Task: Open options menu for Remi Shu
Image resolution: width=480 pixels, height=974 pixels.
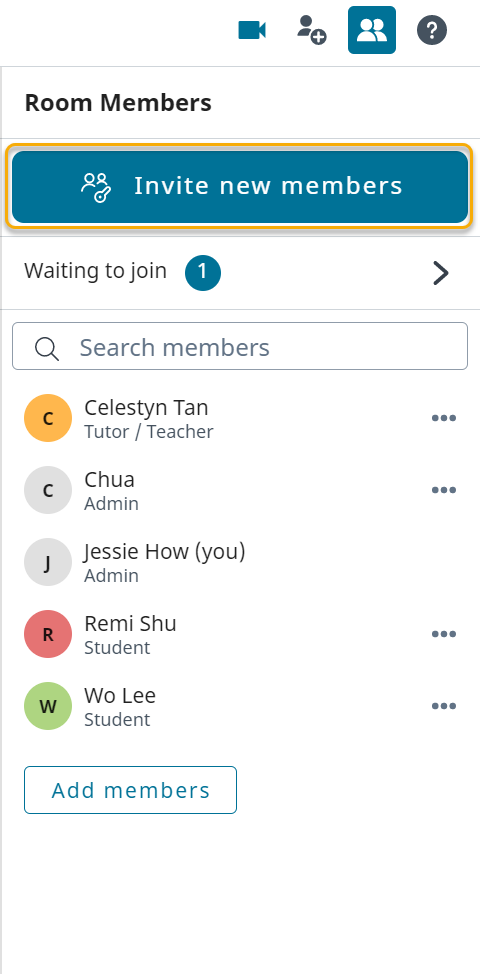Action: click(444, 634)
